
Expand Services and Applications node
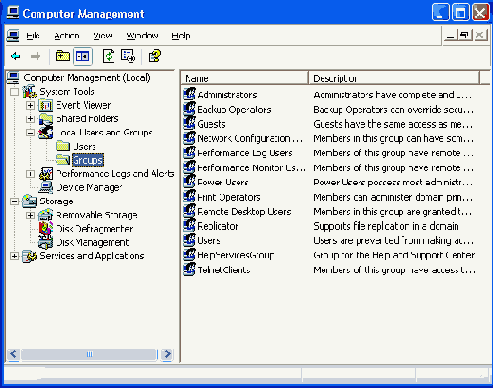click(14, 256)
